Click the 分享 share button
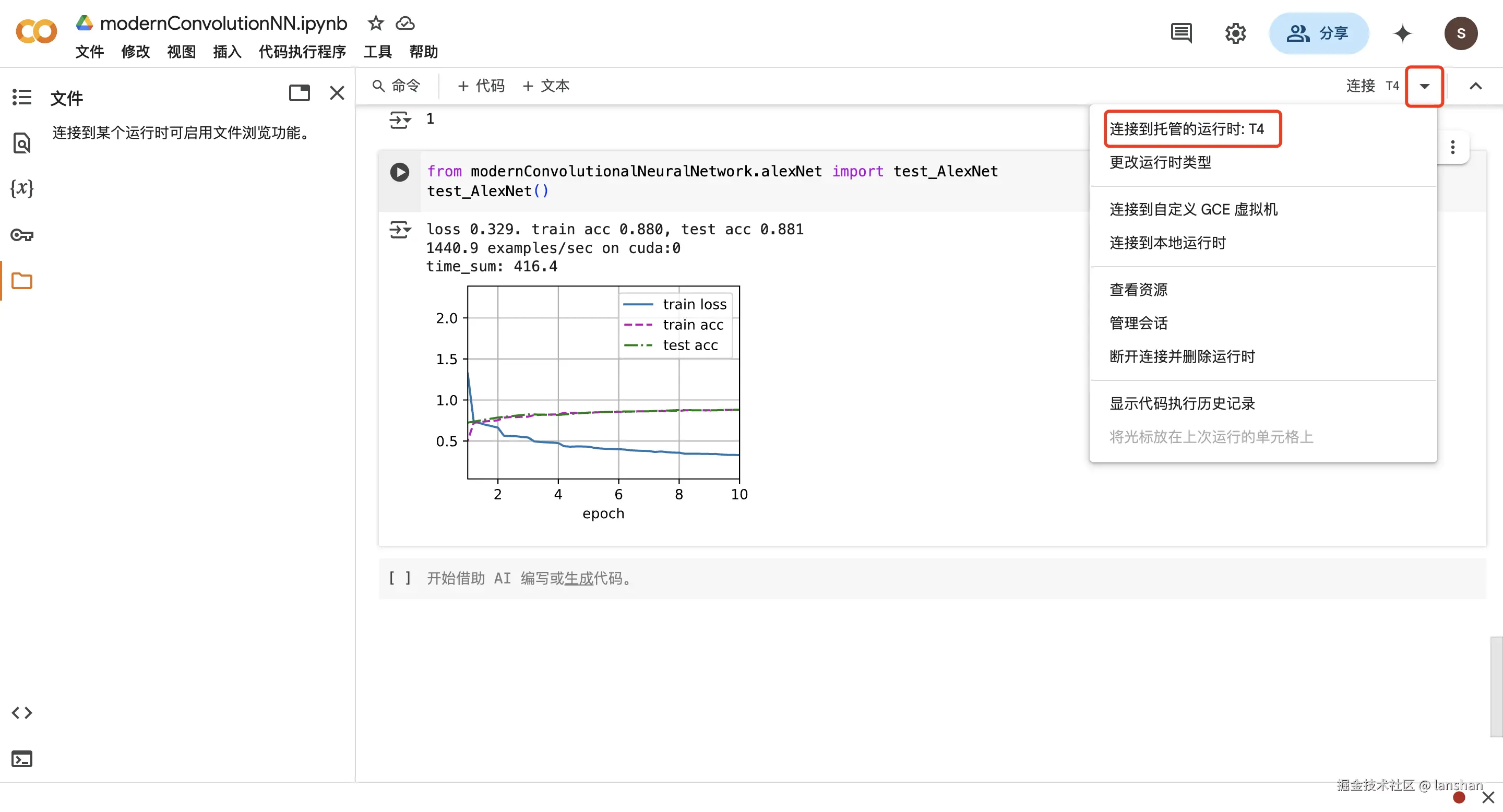The width and height of the screenshot is (1503, 812). pyautogui.click(x=1318, y=33)
